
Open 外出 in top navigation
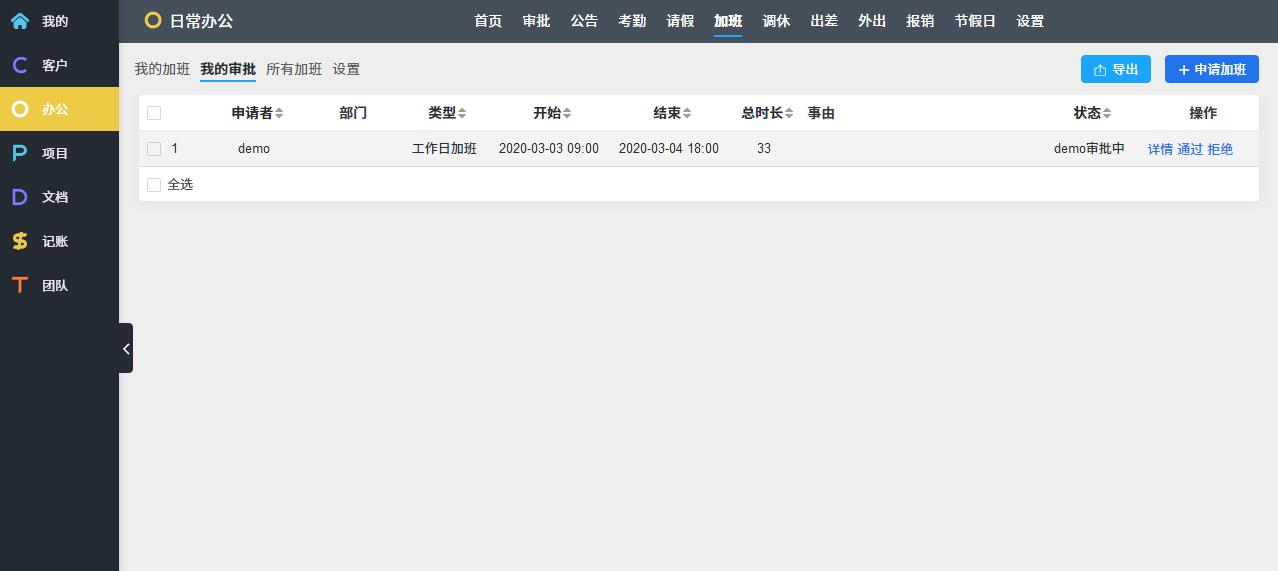point(872,21)
